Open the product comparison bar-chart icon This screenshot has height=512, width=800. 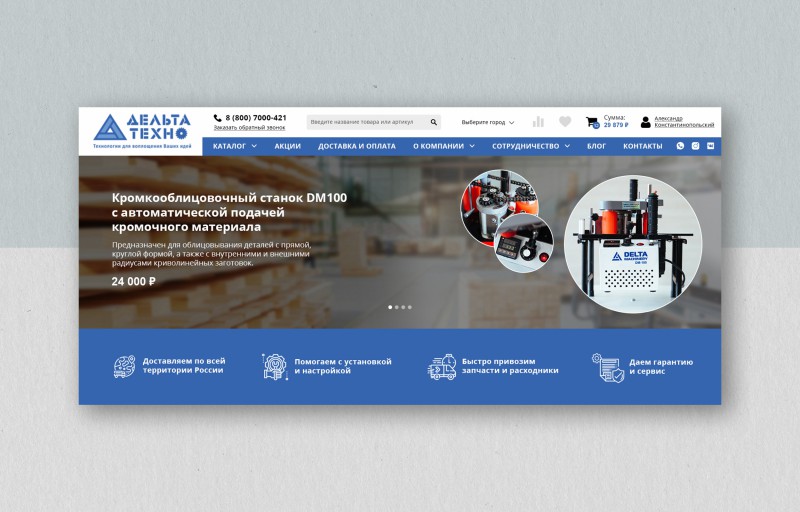[x=538, y=121]
